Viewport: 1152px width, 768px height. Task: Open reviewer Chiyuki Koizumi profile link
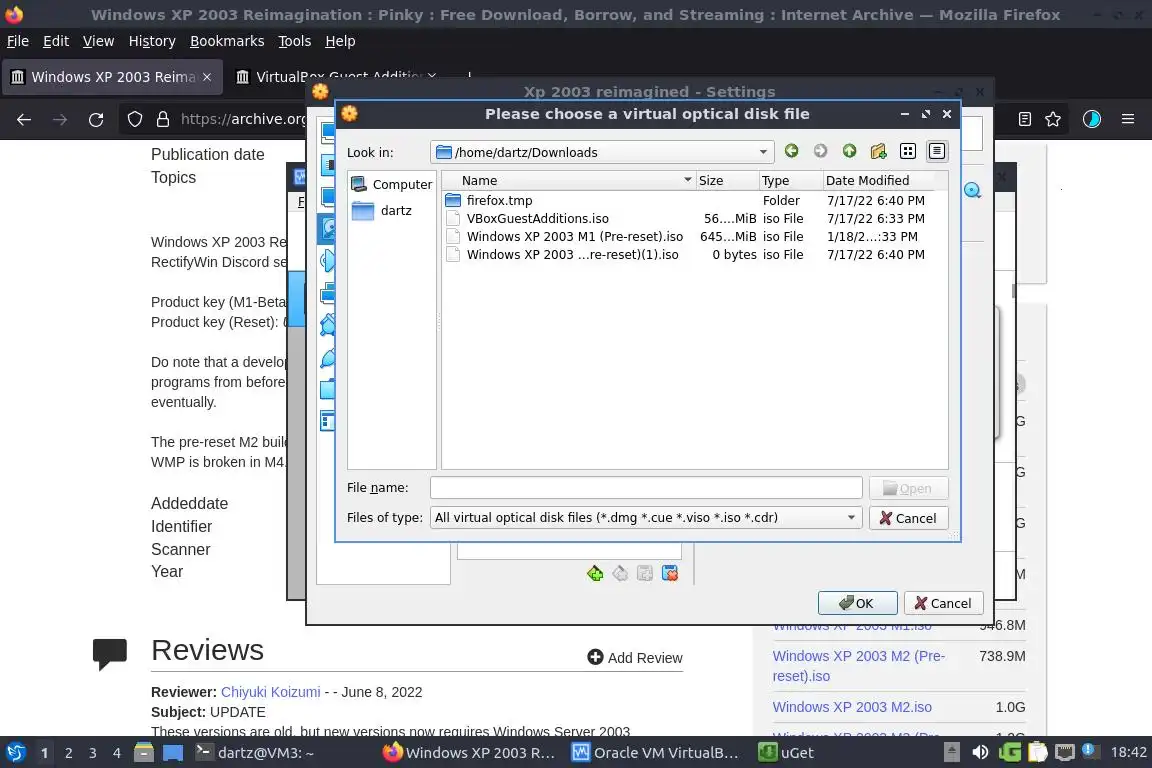click(270, 692)
